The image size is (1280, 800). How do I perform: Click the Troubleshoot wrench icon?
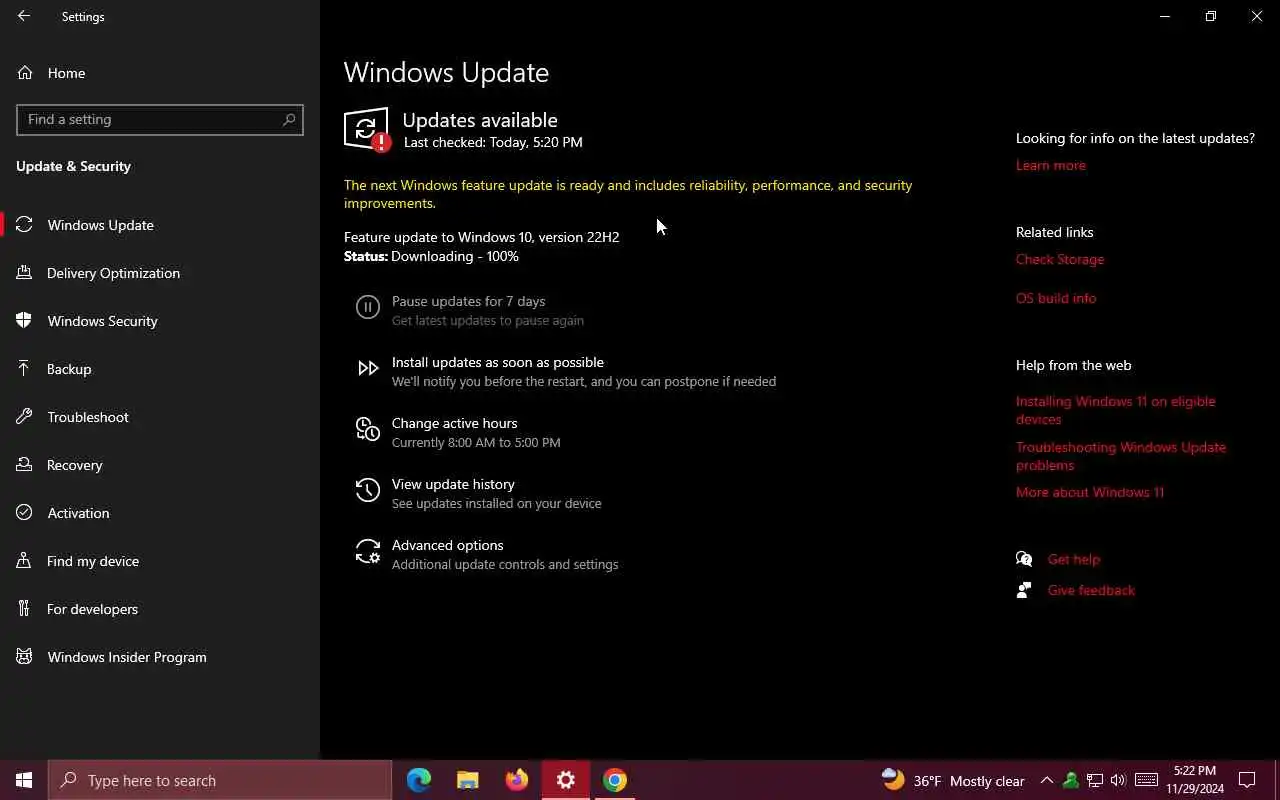point(25,417)
